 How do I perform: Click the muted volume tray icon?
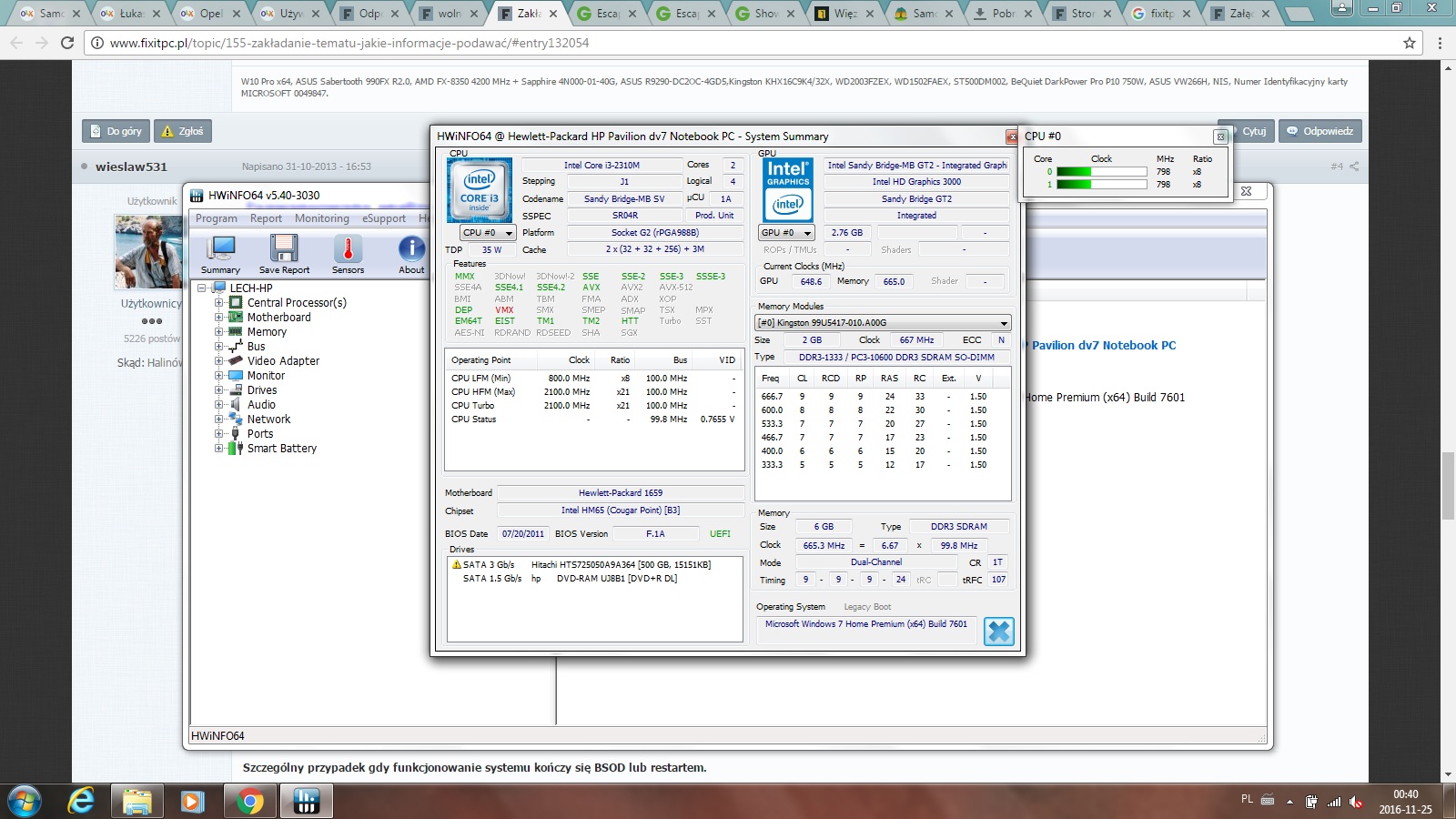[1356, 802]
